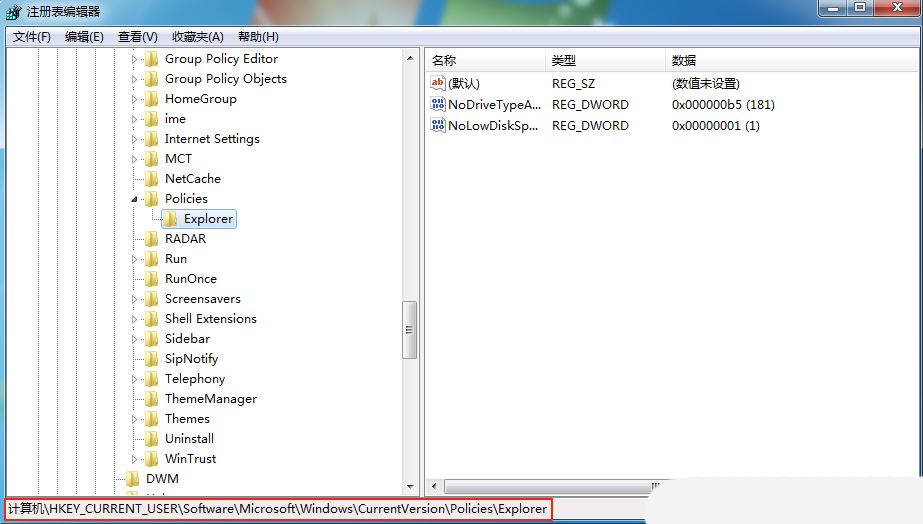This screenshot has width=923, height=524.
Task: Click the DWORD icon of NoDriveTypeA...
Action: pyautogui.click(x=437, y=104)
